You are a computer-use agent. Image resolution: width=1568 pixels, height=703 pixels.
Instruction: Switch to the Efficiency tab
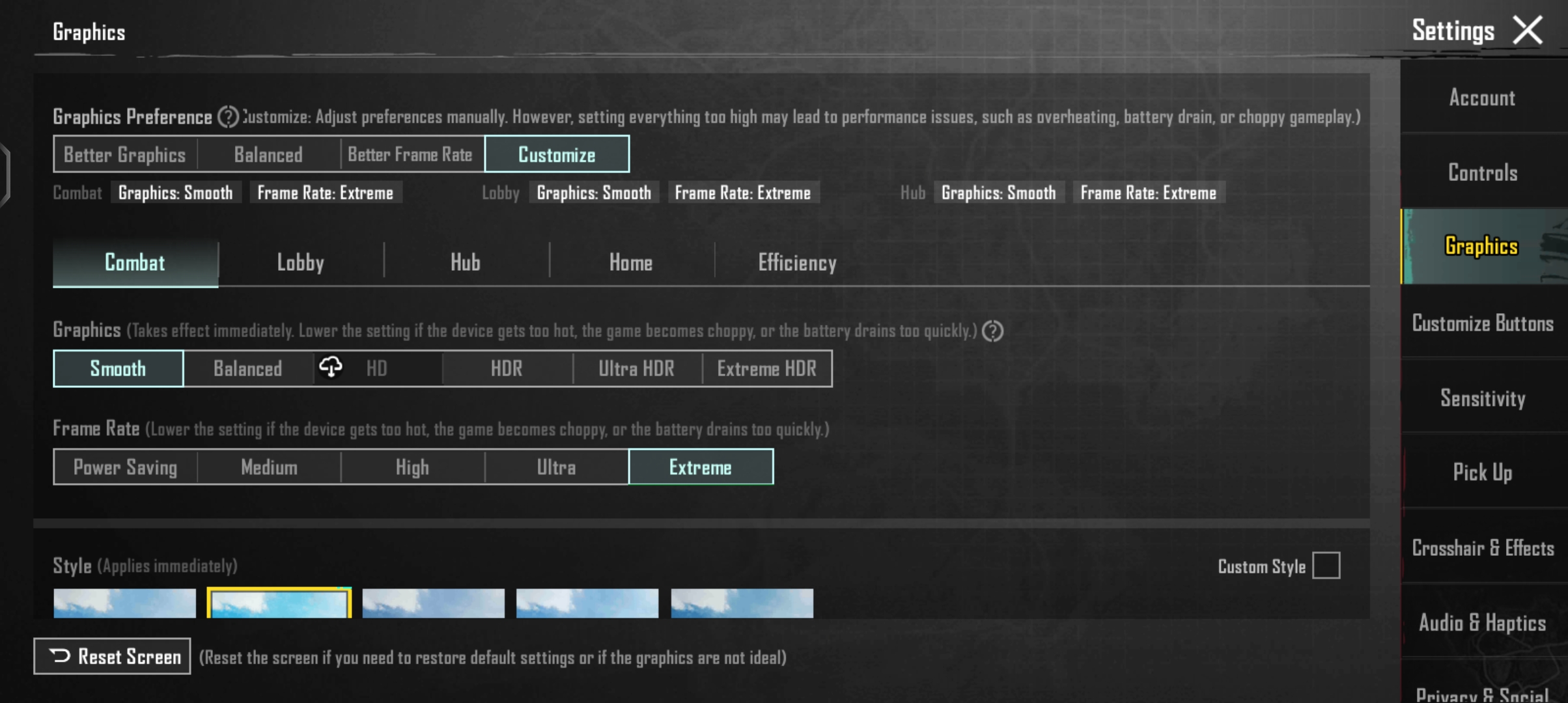point(797,263)
